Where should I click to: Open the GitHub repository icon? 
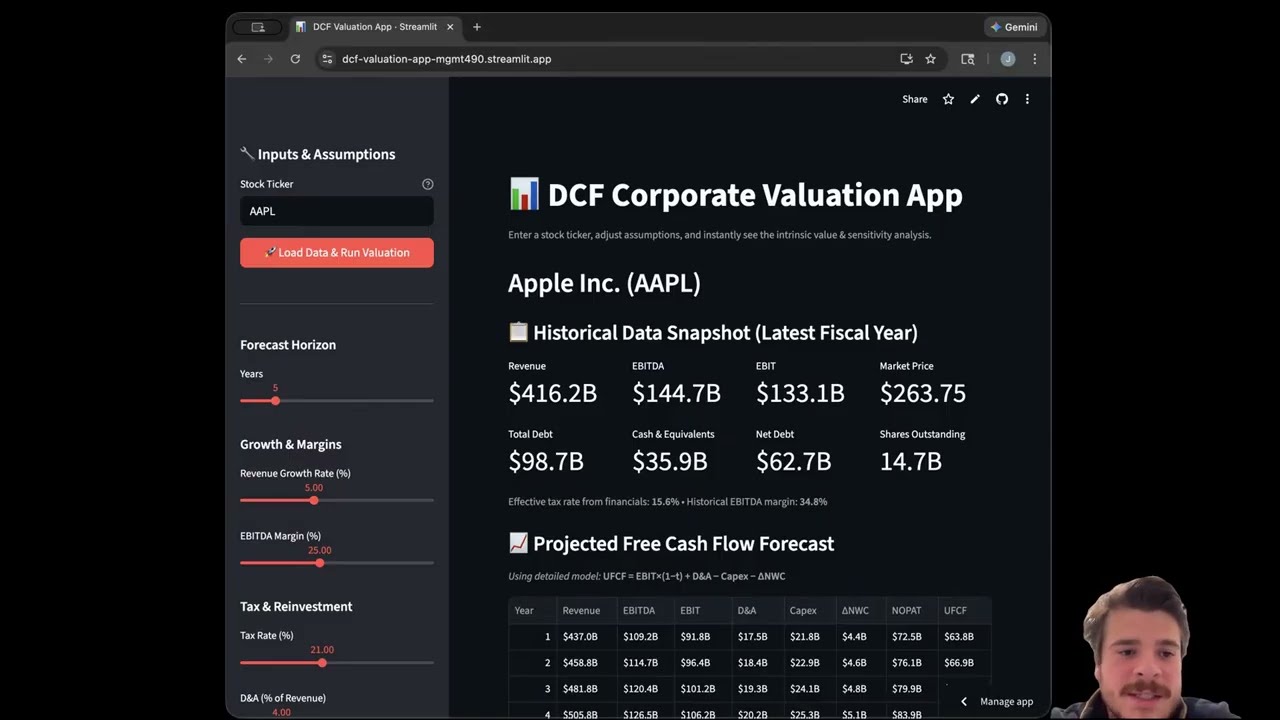[x=1001, y=99]
